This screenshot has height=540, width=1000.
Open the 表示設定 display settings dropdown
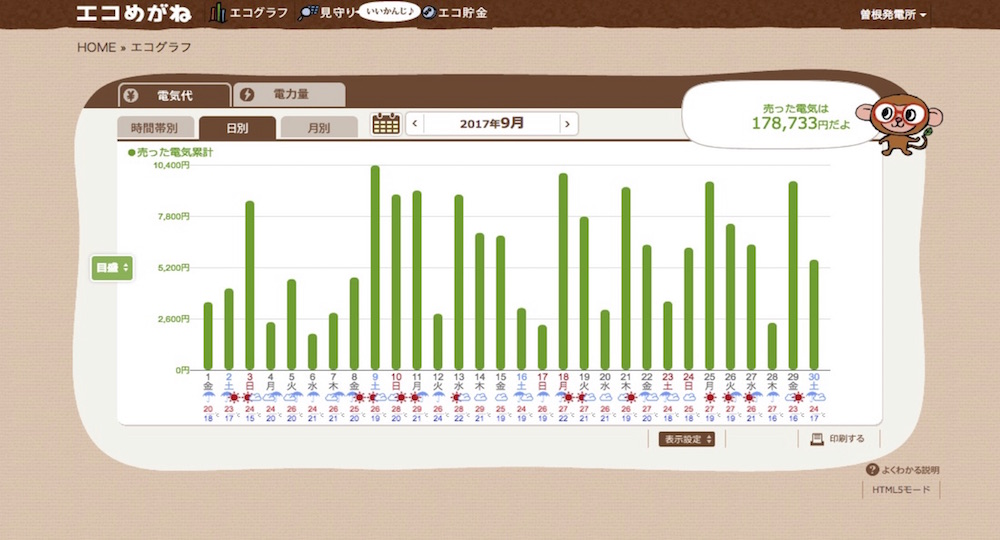click(x=686, y=439)
